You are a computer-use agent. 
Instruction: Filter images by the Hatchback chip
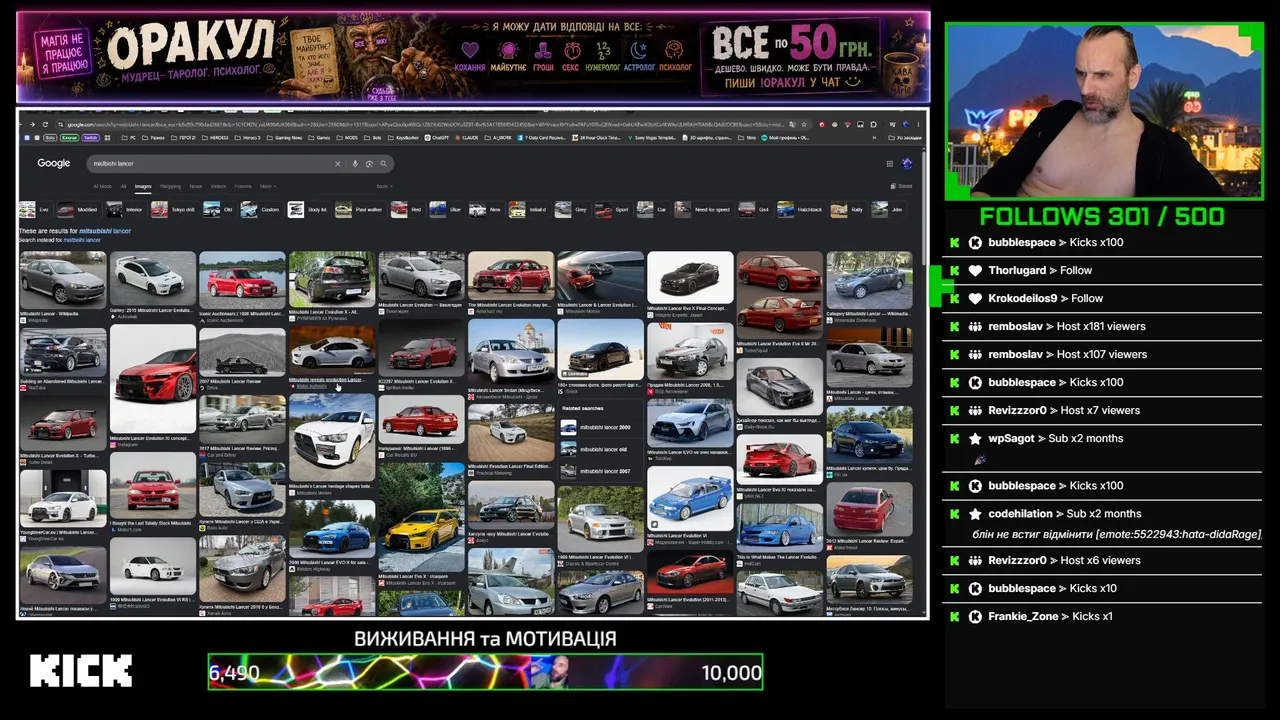802,210
